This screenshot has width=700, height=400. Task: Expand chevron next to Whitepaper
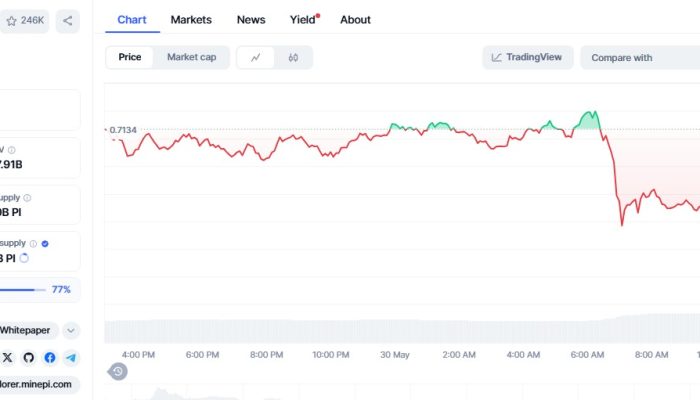pos(70,330)
